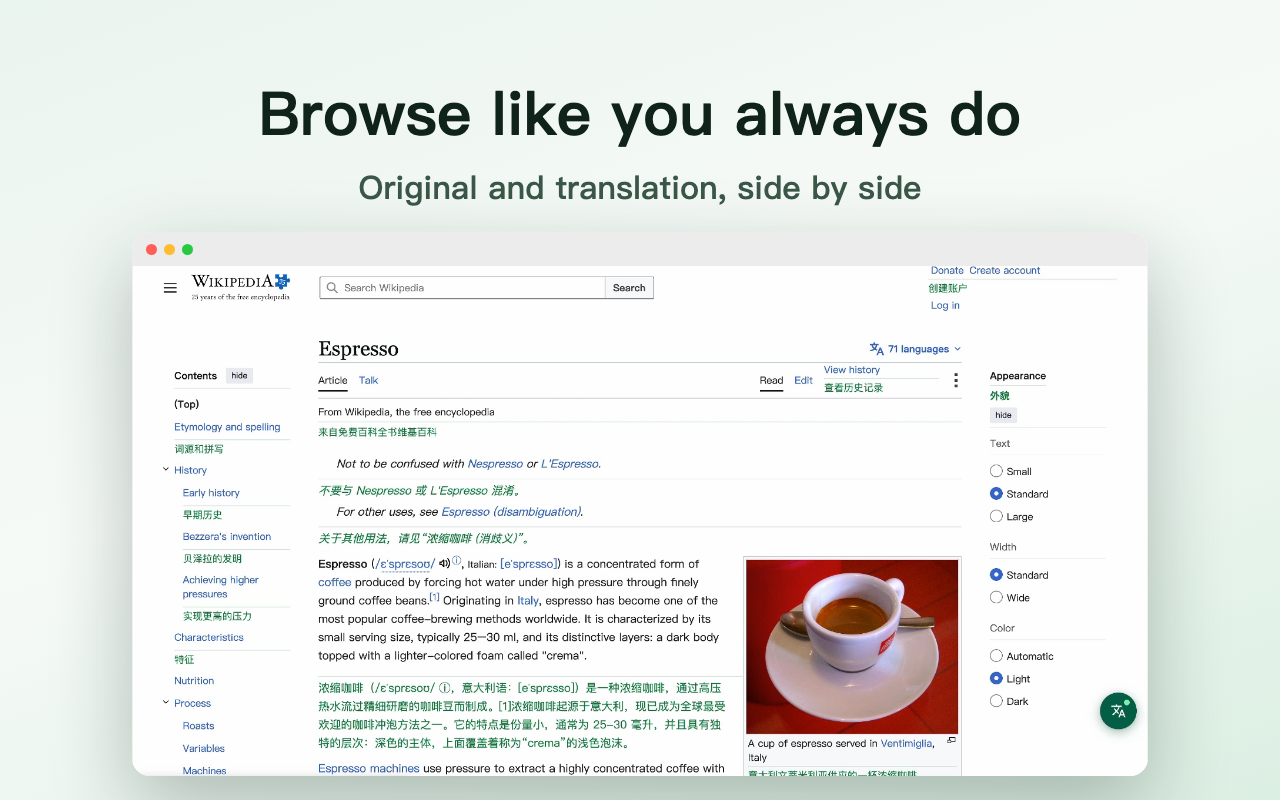Screen dimensions: 1280x800
Task: Go to Variables section
Action: [x=203, y=748]
